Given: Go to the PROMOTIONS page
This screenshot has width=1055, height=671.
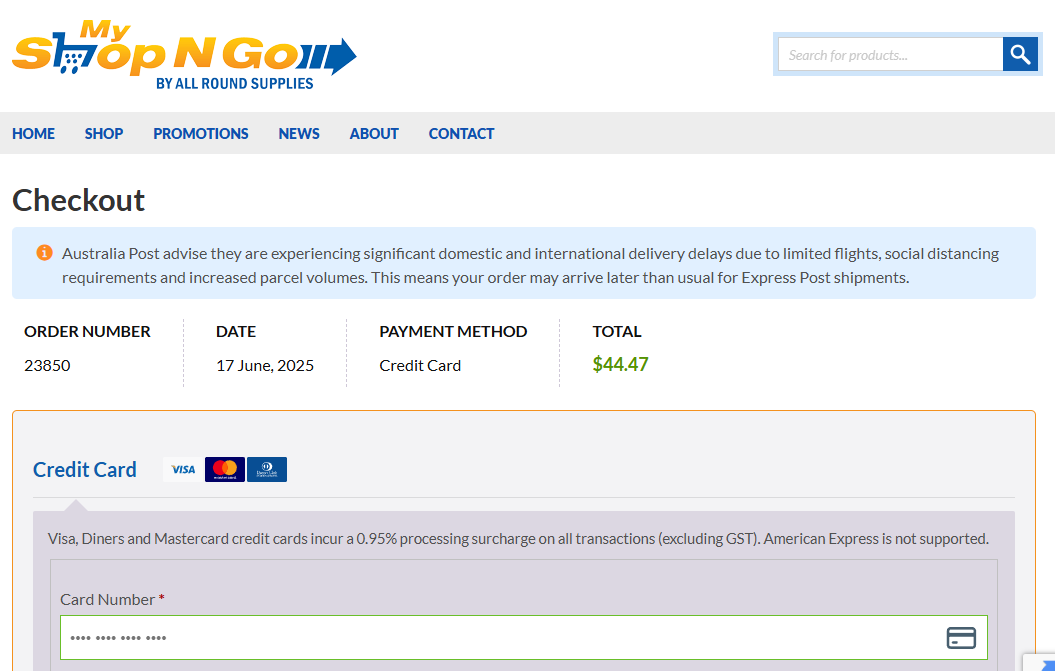Looking at the screenshot, I should point(201,133).
